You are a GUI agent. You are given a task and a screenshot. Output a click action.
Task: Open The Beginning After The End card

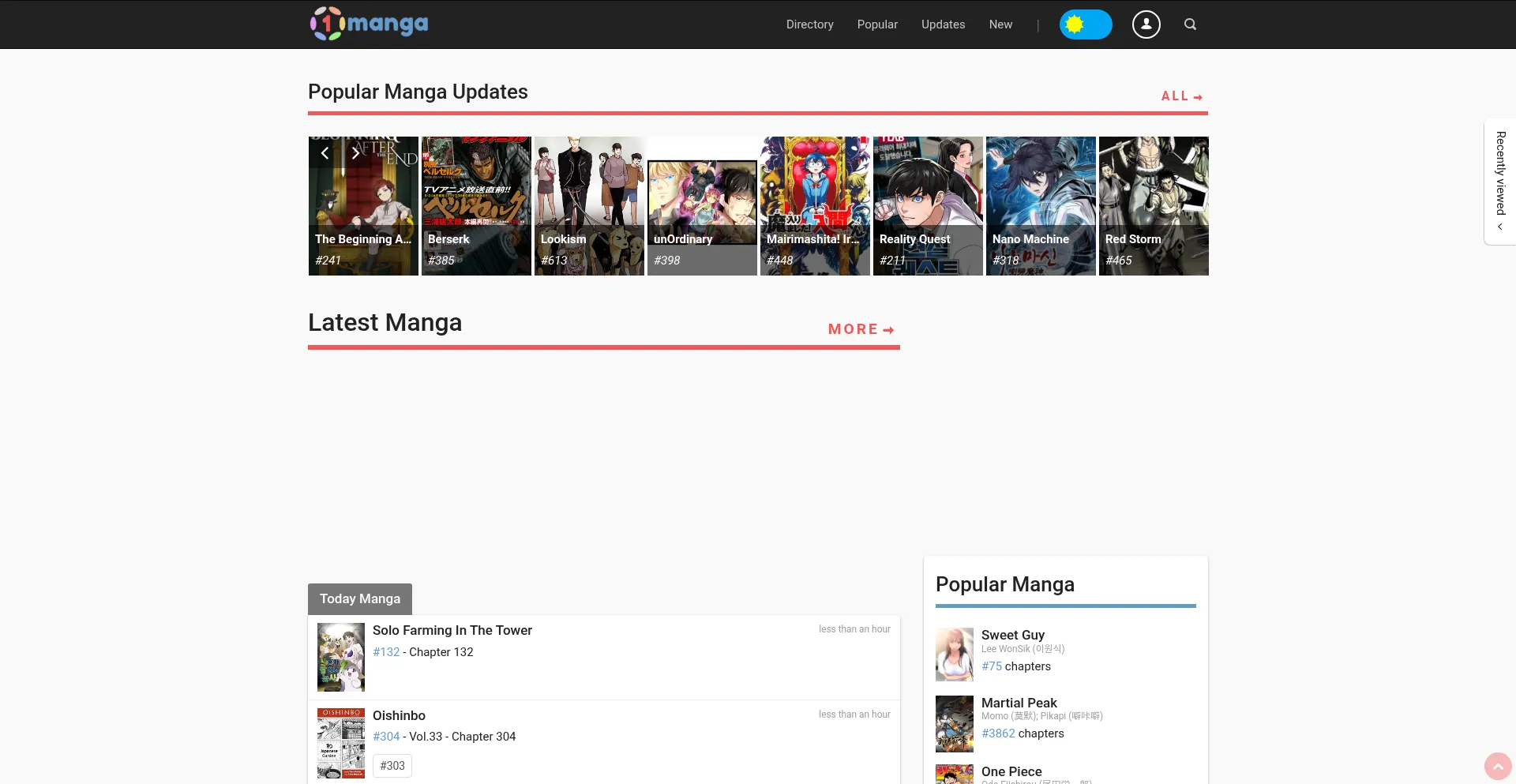pos(363,206)
